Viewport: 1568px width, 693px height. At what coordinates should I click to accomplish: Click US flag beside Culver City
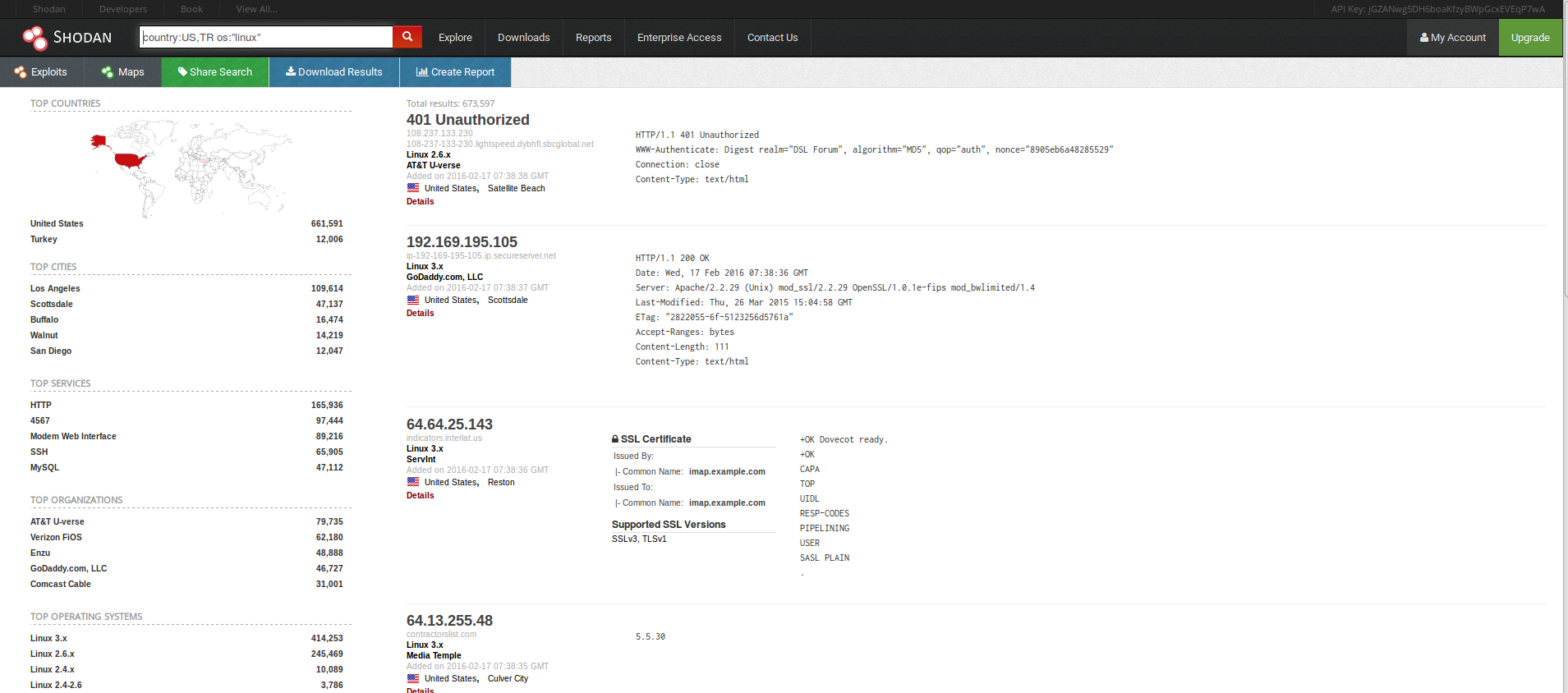(x=413, y=678)
